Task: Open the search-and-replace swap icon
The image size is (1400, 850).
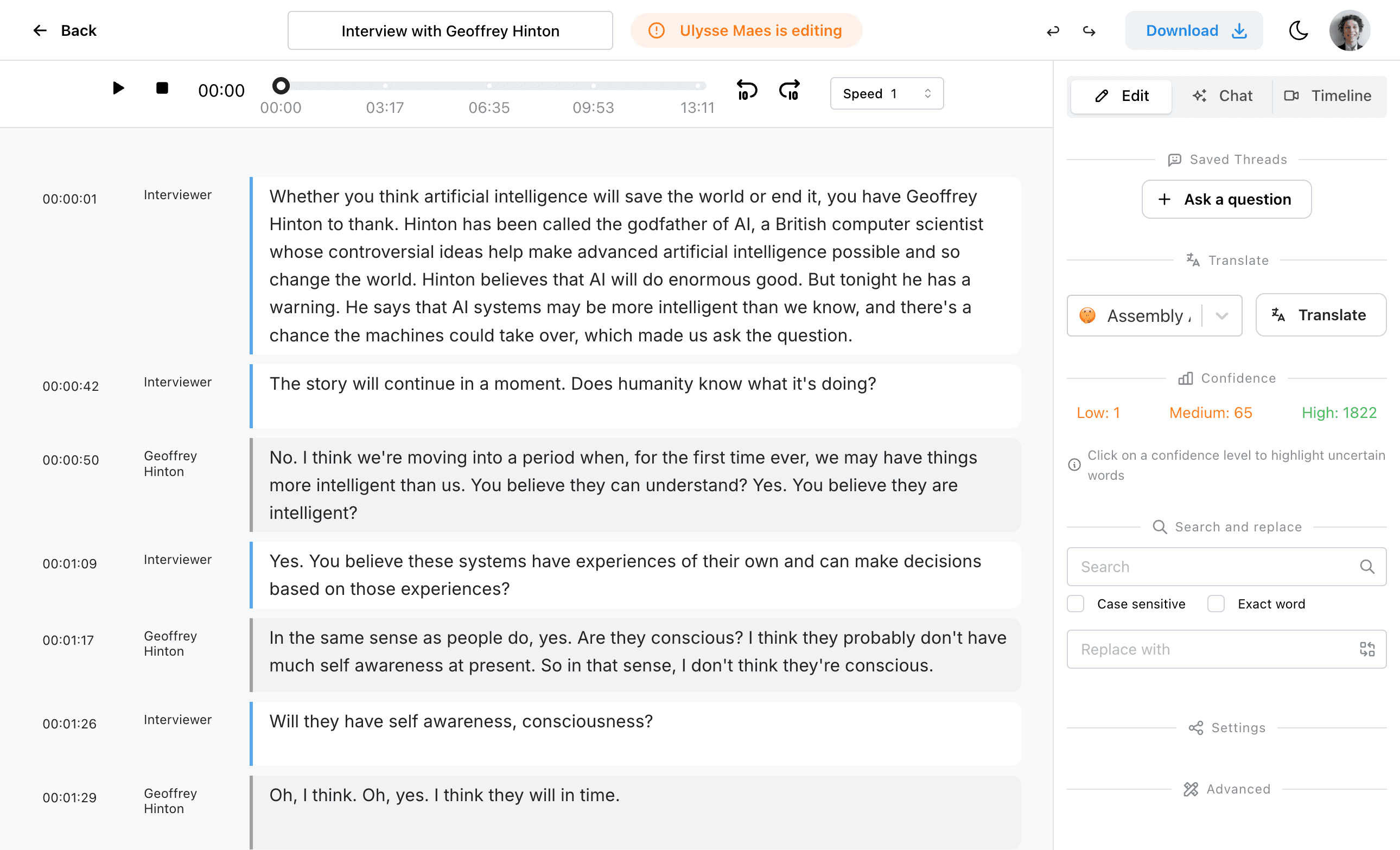Action: (1367, 649)
